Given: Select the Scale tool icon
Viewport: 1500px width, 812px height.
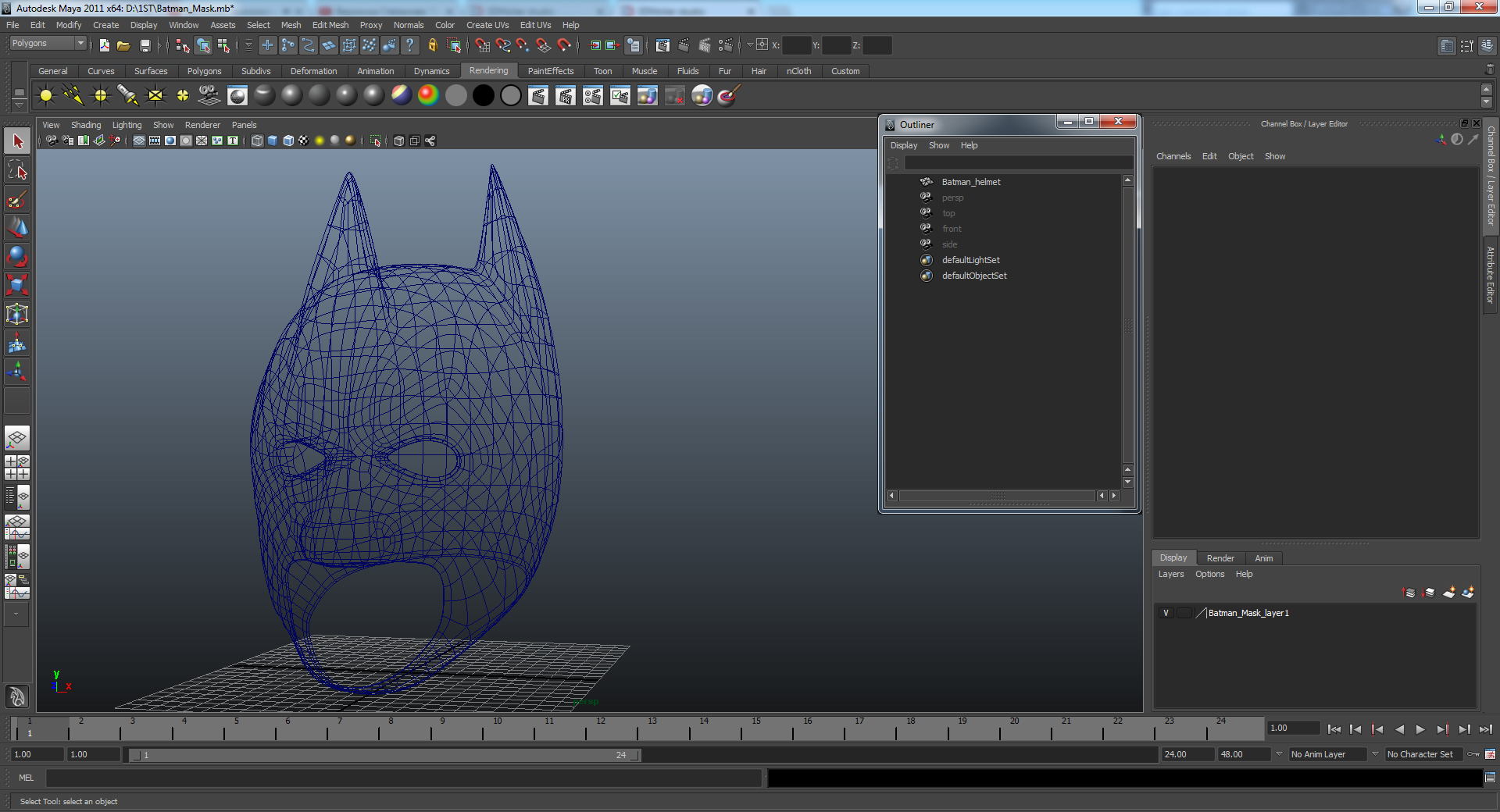Looking at the screenshot, I should click(17, 286).
